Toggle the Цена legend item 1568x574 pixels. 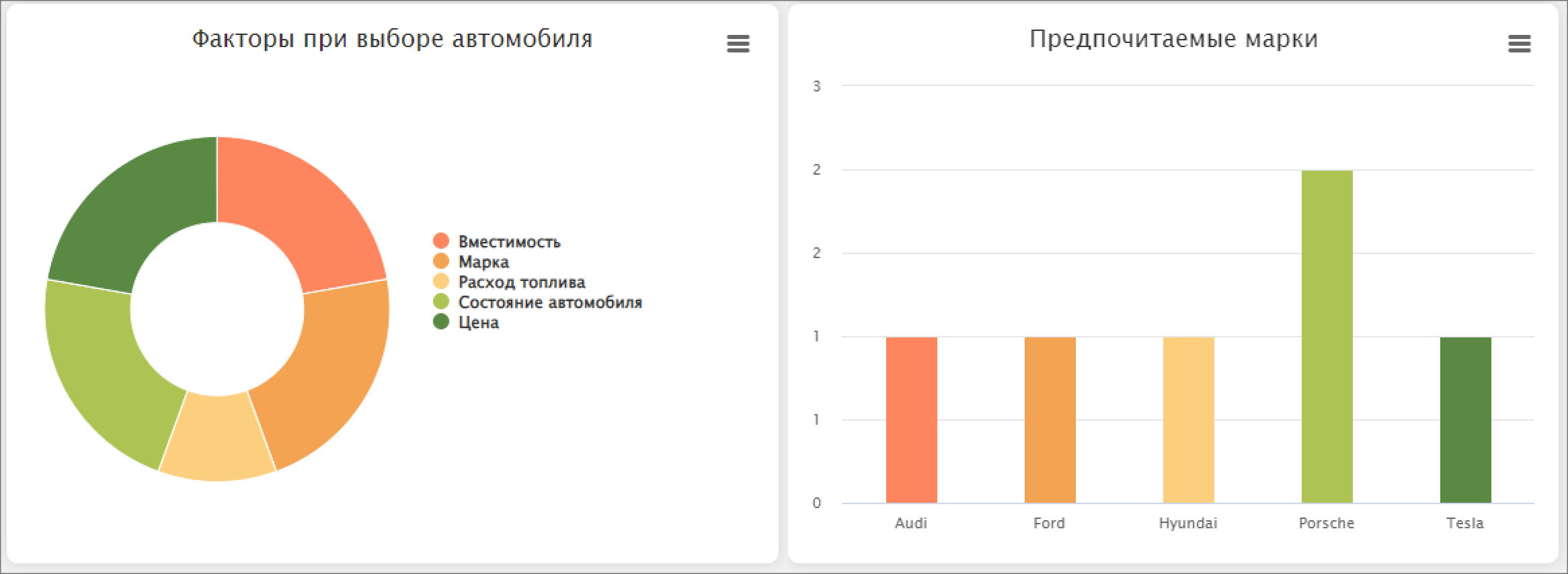pyautogui.click(x=478, y=323)
